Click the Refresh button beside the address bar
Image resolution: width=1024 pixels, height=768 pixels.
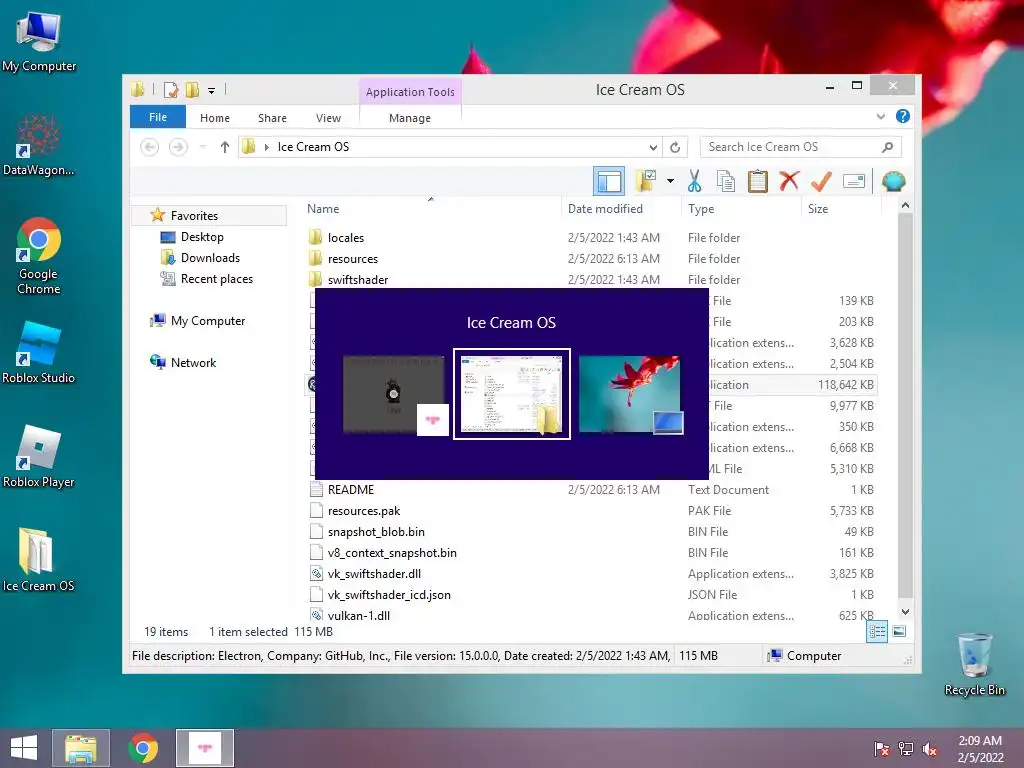(675, 147)
